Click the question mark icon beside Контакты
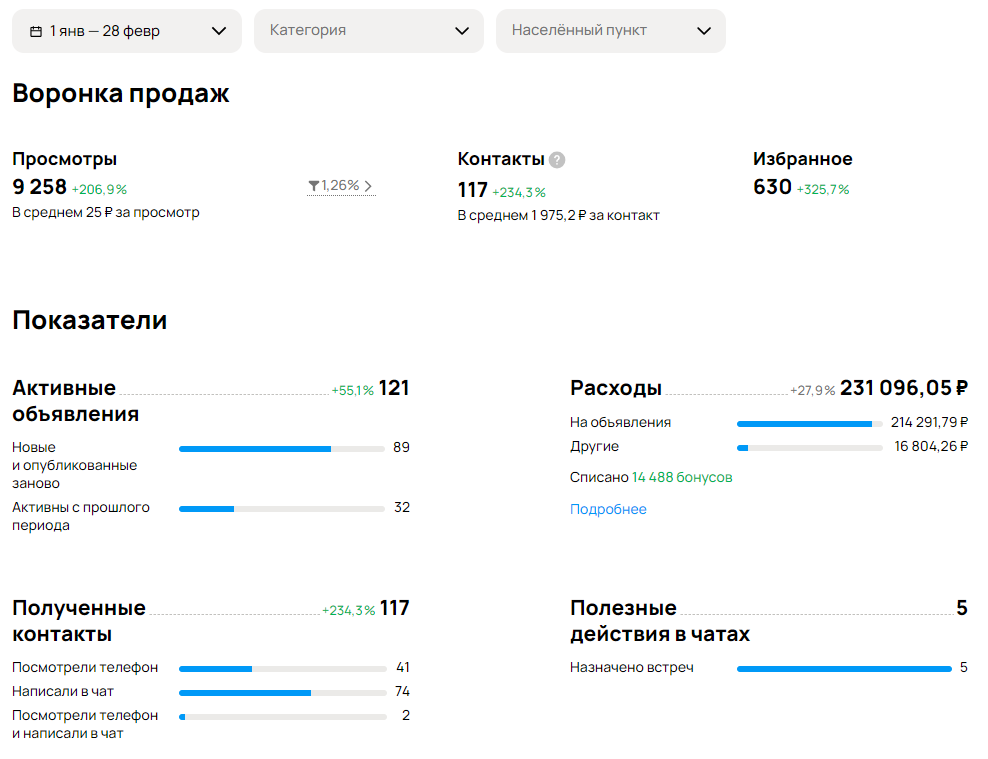The height and width of the screenshot is (759, 988). coord(557,160)
